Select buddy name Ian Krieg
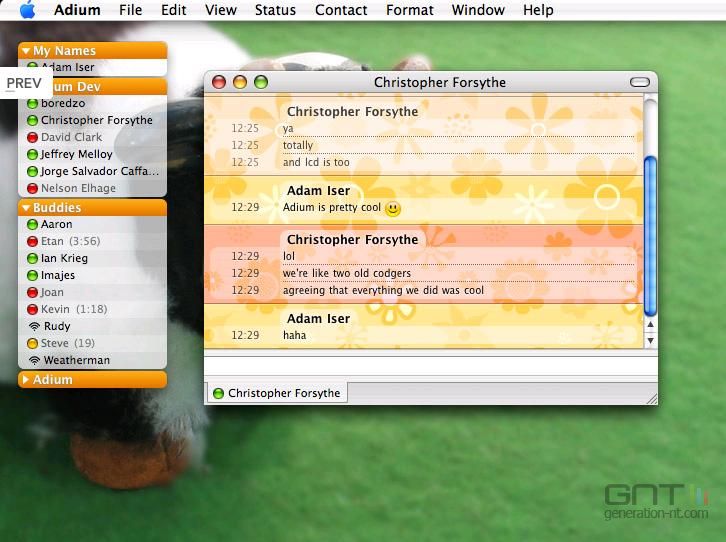Image resolution: width=726 pixels, height=542 pixels. pyautogui.click(x=64, y=258)
